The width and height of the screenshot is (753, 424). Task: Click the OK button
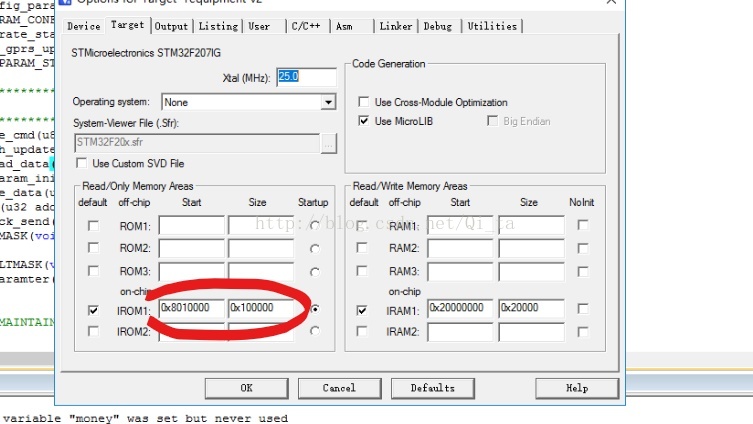point(246,388)
